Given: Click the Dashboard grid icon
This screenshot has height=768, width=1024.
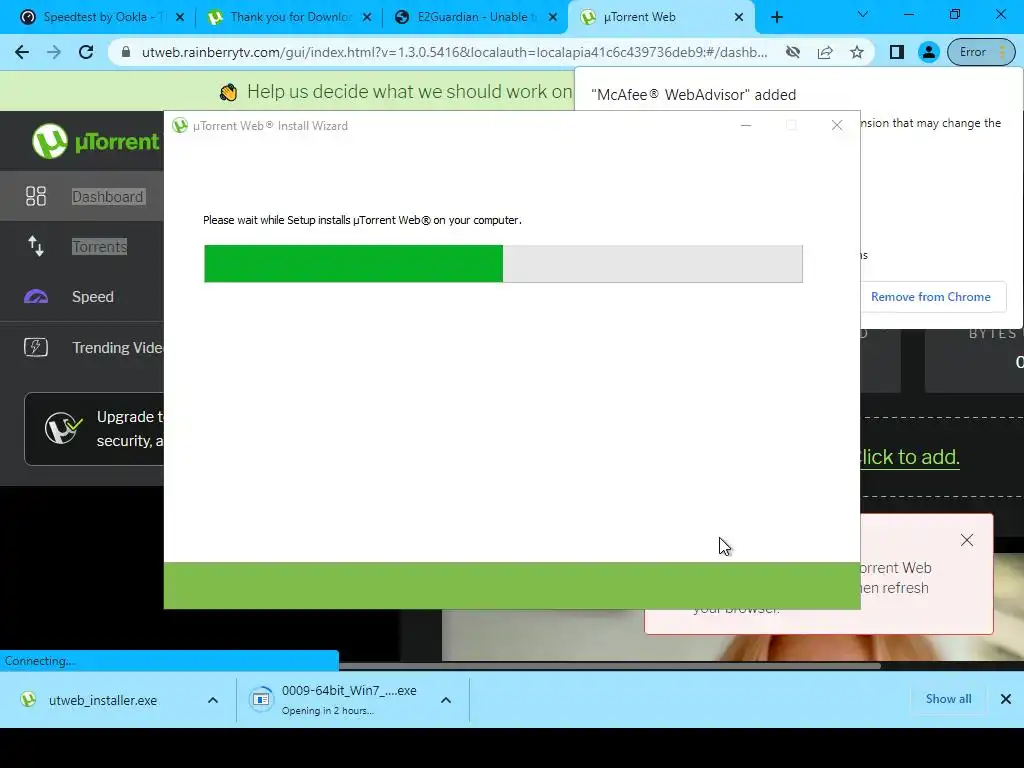Looking at the screenshot, I should pyautogui.click(x=36, y=196).
